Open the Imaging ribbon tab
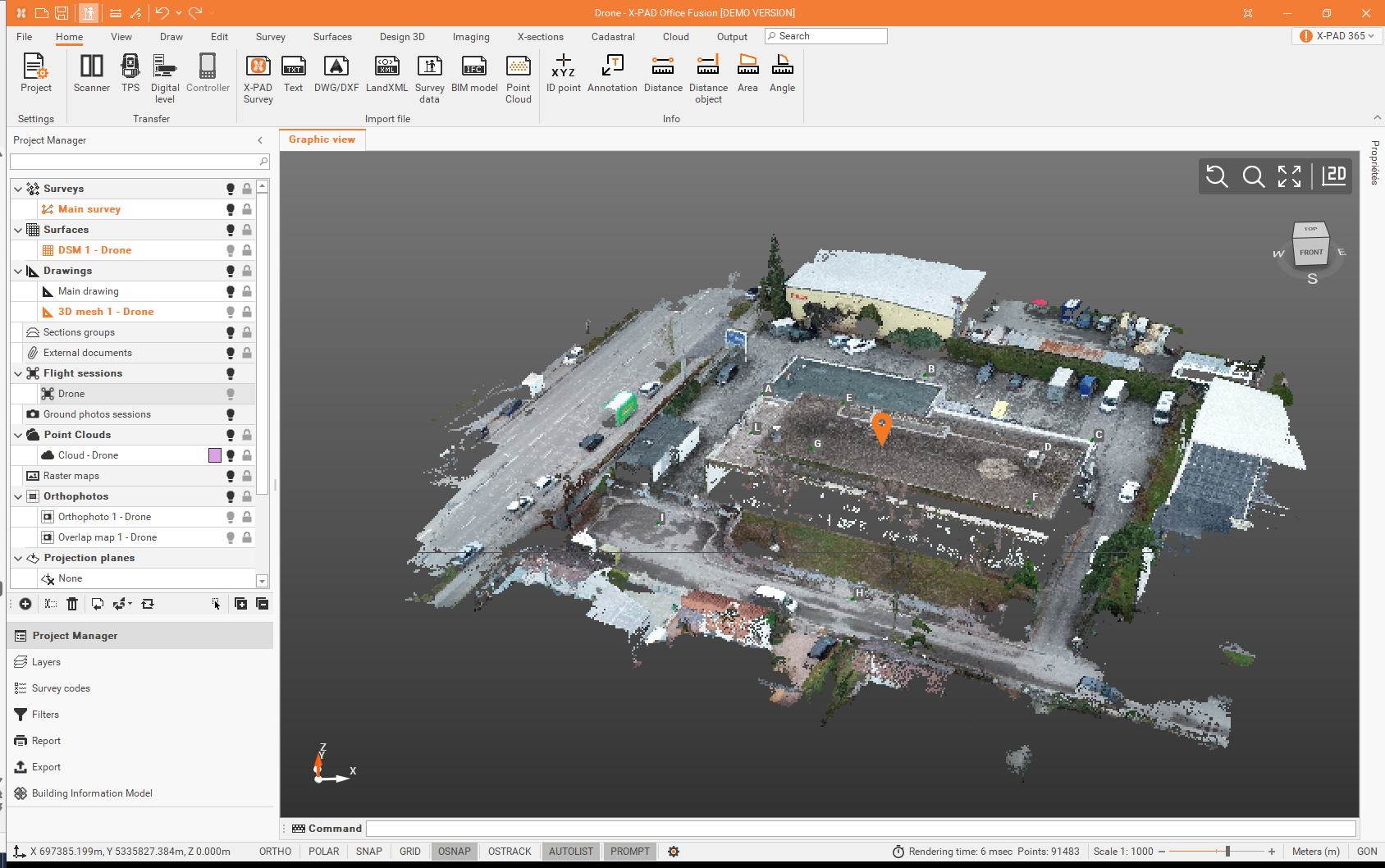1385x868 pixels. coord(471,37)
